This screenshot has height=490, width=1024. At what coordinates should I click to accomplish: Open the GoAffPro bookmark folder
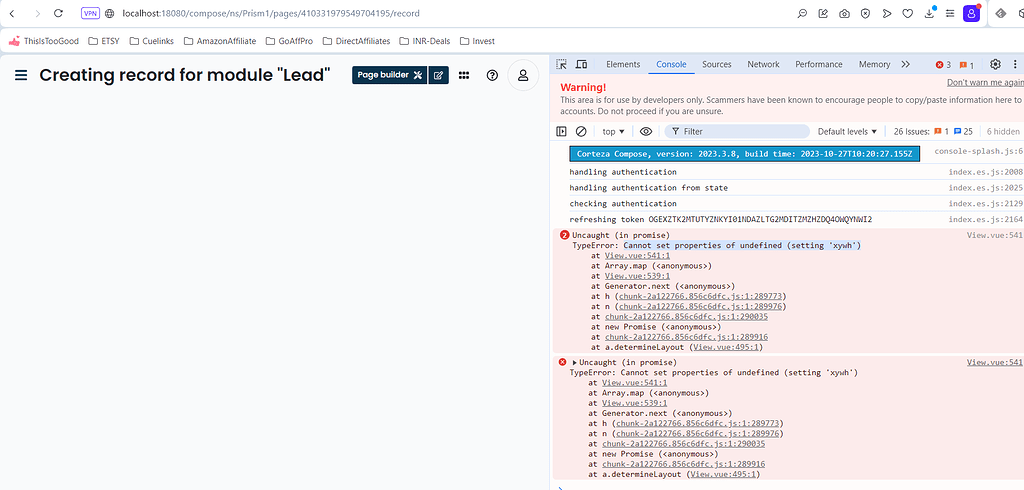pos(289,41)
